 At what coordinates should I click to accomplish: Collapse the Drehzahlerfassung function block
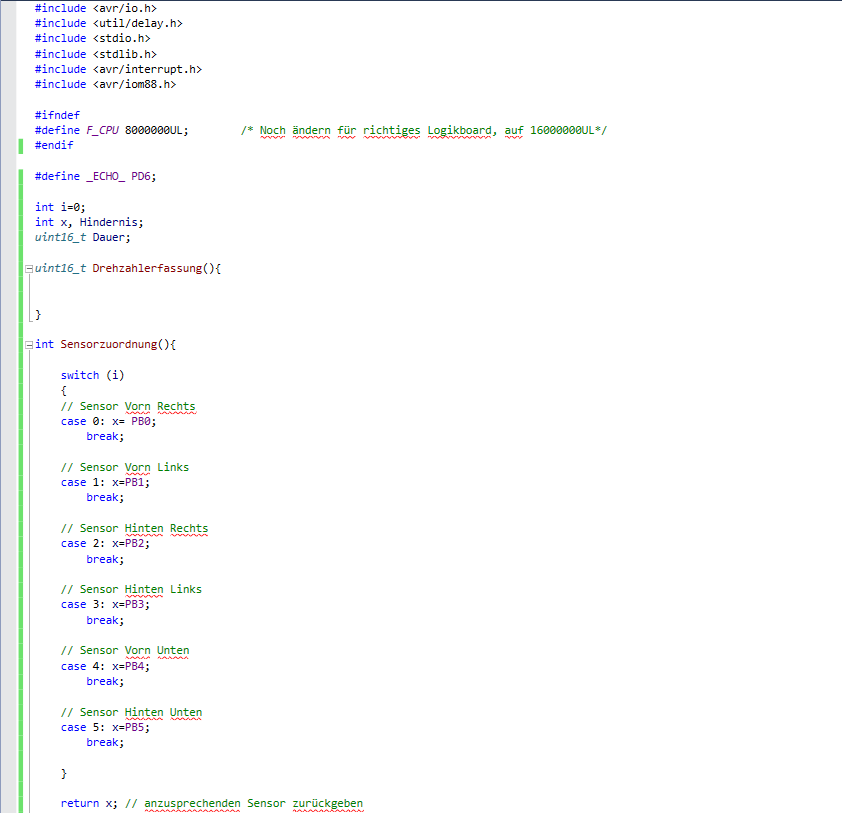pyautogui.click(x=29, y=268)
